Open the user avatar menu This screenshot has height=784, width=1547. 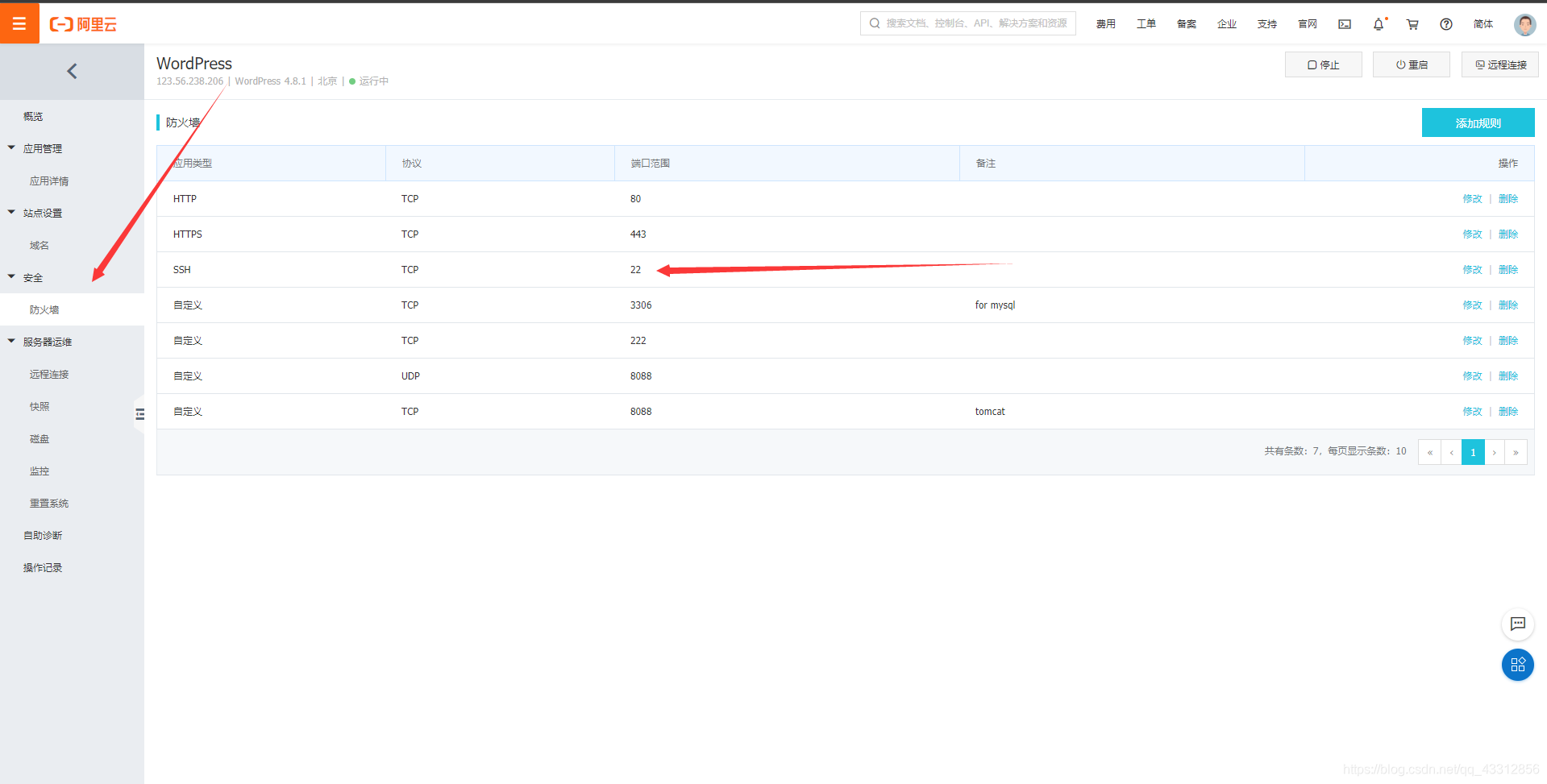coord(1524,24)
